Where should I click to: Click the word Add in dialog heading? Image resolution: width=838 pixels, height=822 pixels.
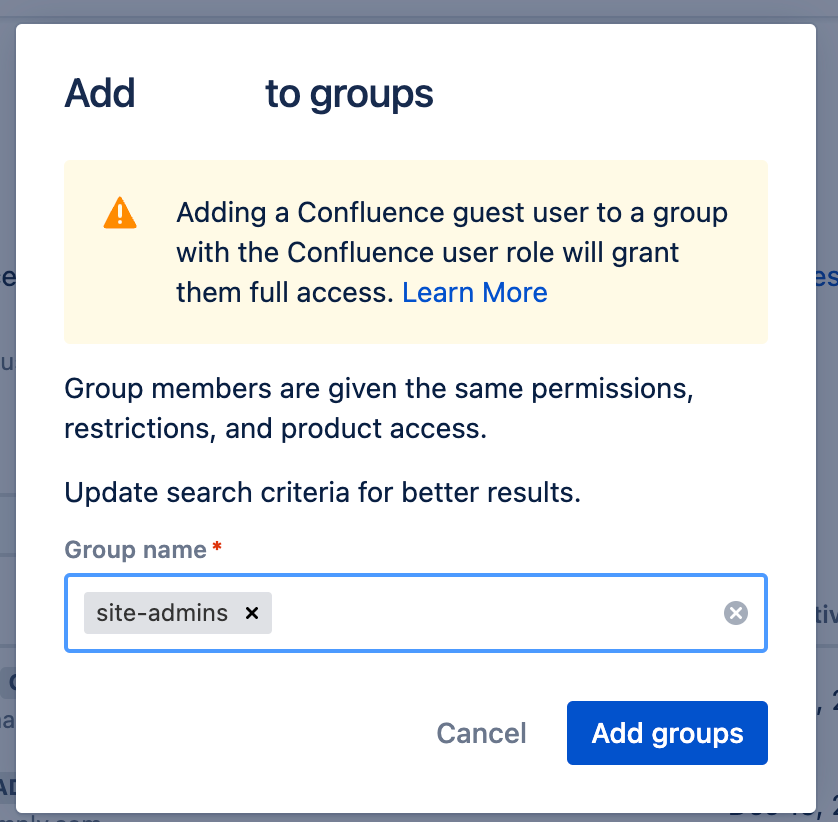[x=100, y=94]
